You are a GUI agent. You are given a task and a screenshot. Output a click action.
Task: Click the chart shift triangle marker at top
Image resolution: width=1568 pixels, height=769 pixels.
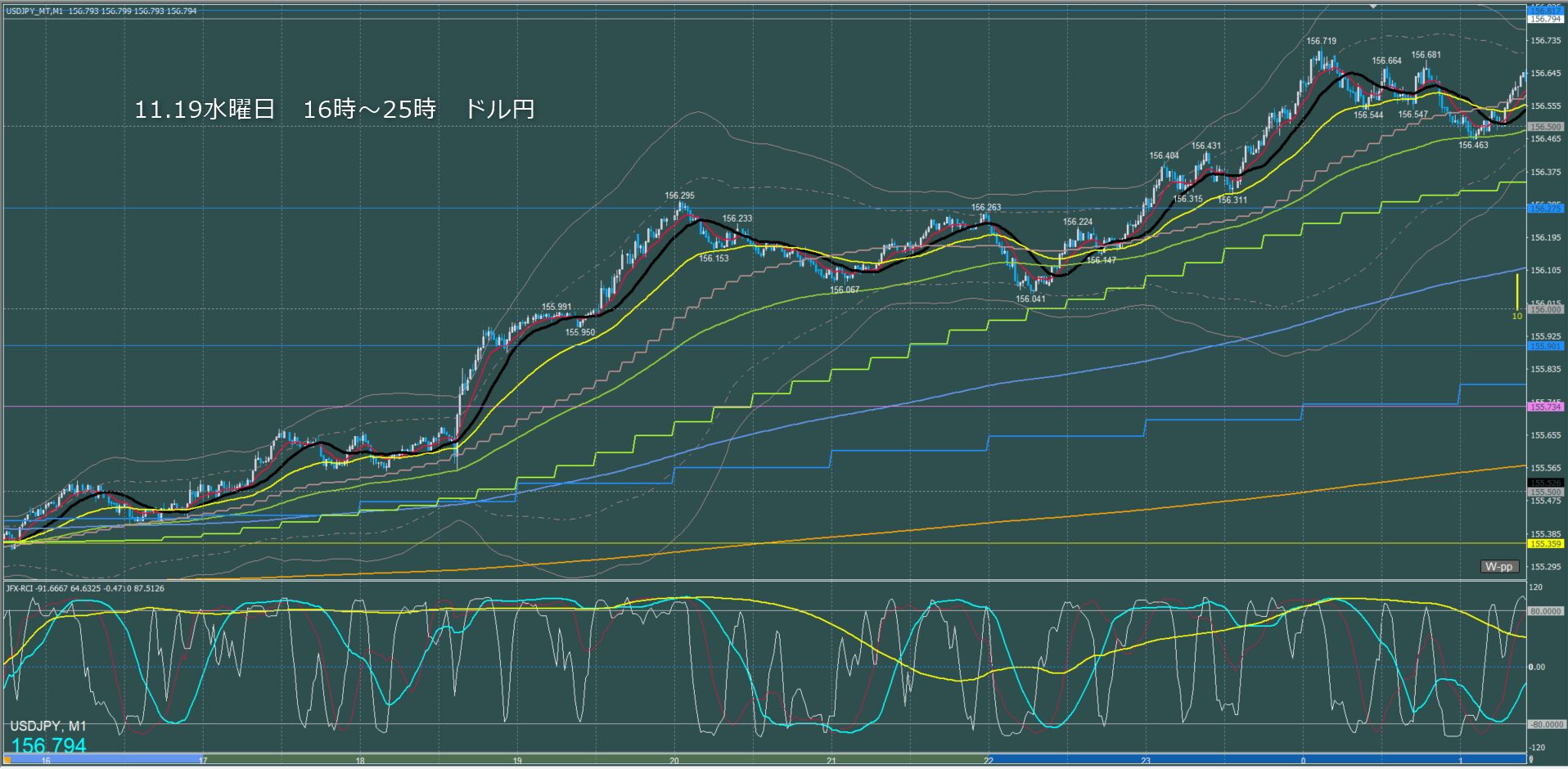(1374, 6)
